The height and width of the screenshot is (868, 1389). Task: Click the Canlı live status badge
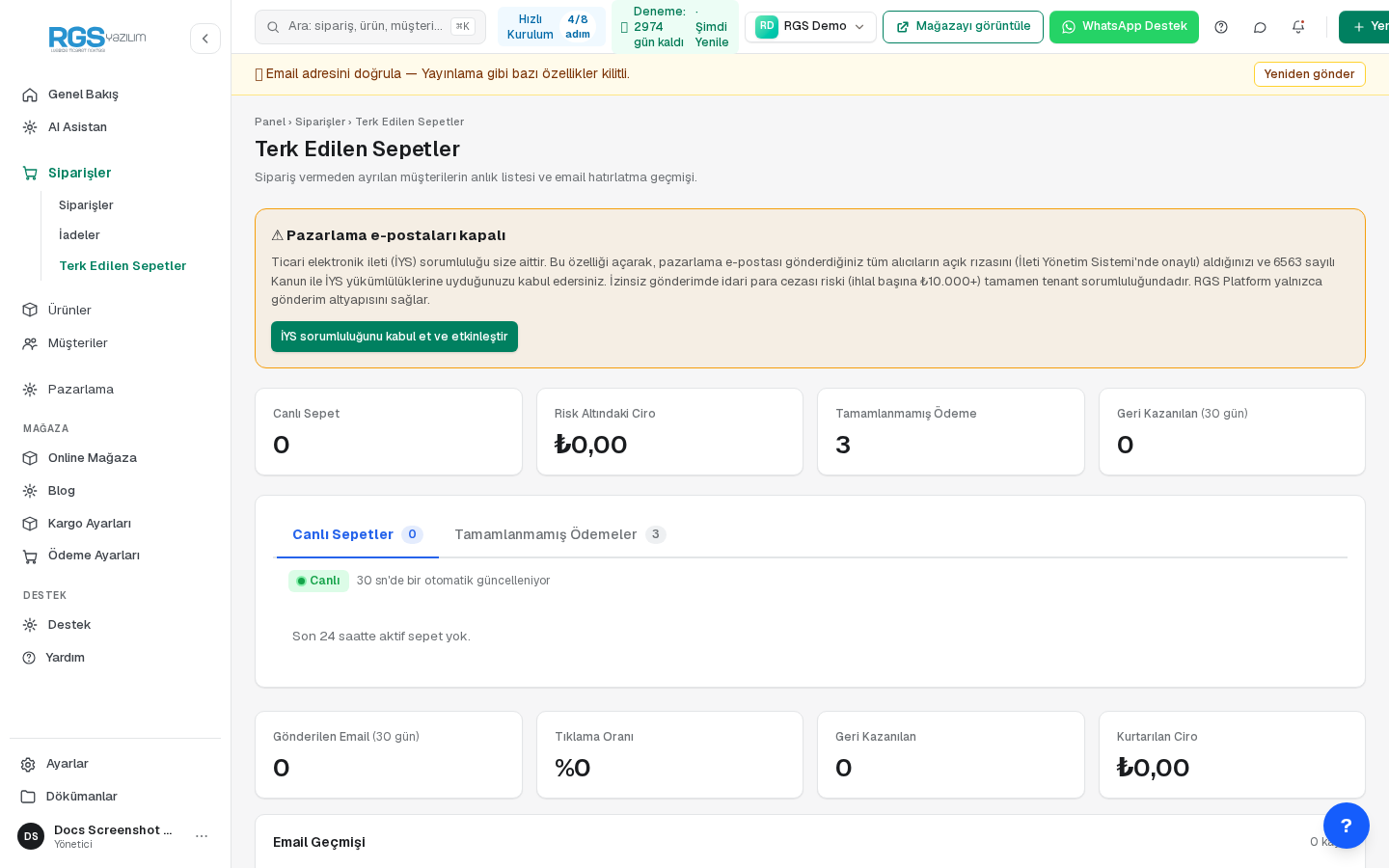click(x=318, y=581)
